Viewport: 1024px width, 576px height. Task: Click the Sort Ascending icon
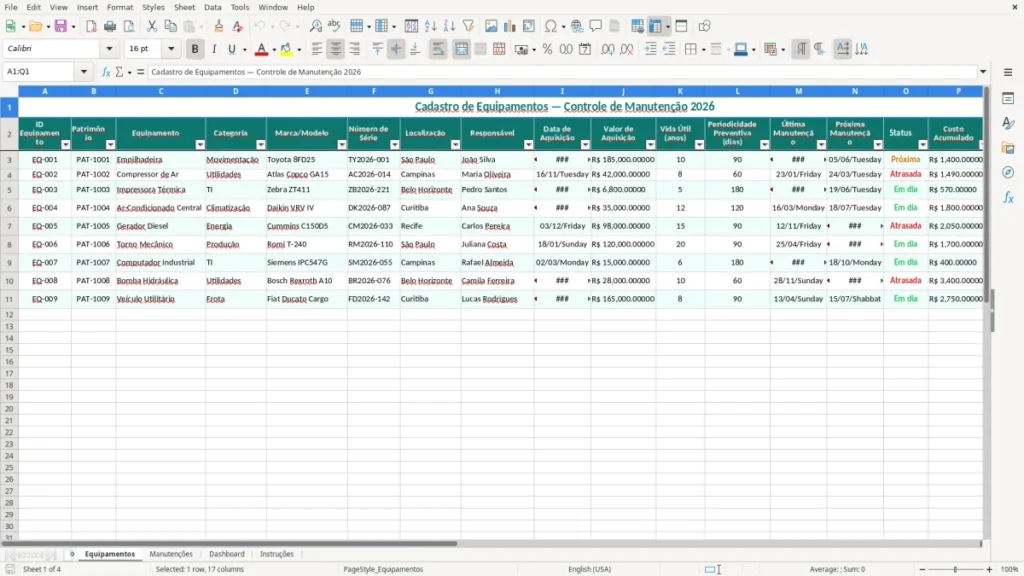click(x=430, y=26)
